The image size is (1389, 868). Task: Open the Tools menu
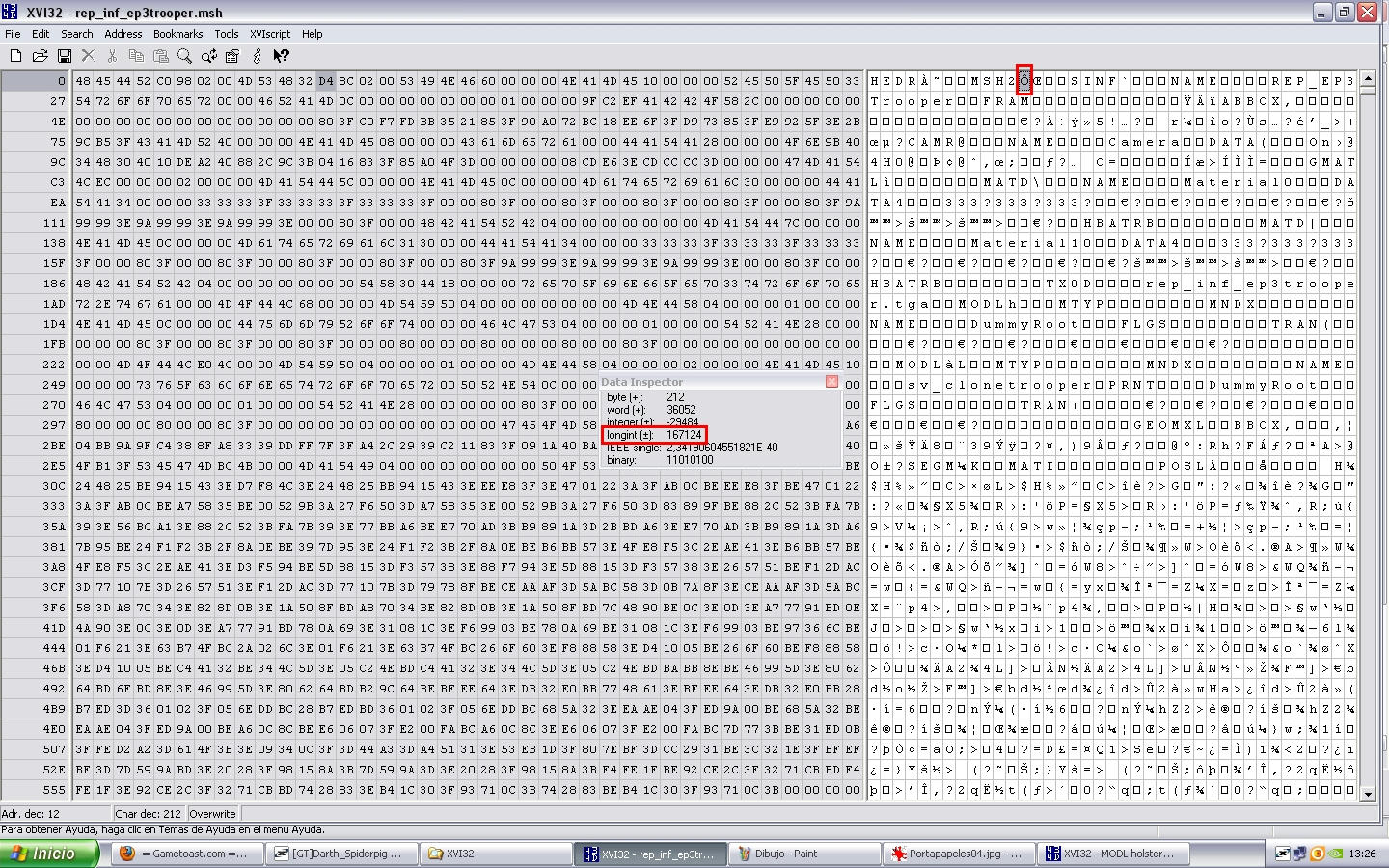coord(227,34)
